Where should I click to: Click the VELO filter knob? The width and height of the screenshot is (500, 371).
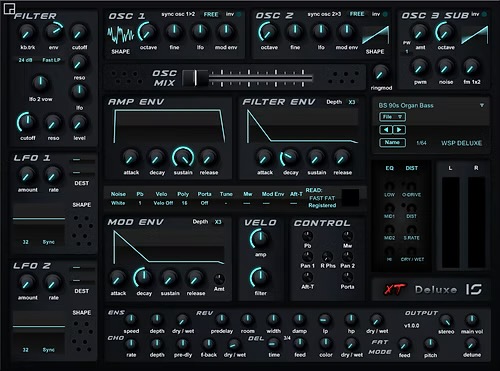[x=260, y=277]
